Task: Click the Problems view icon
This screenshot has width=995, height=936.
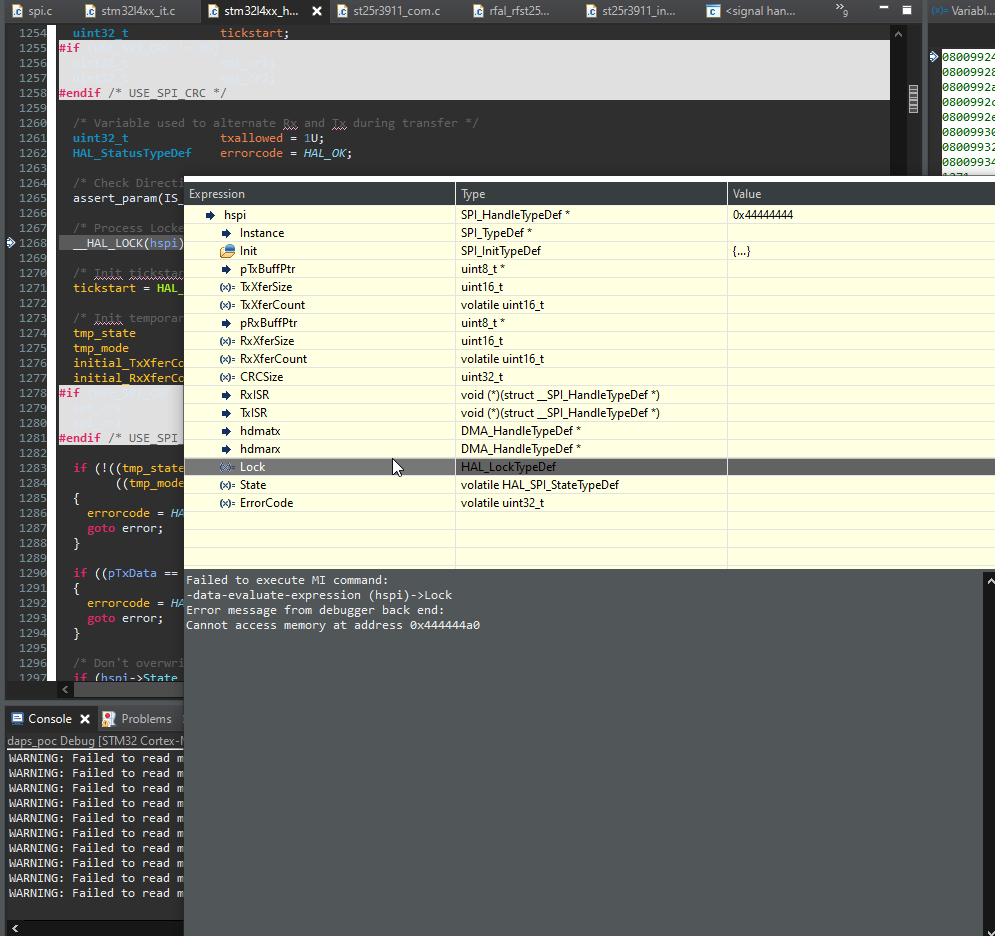Action: pyautogui.click(x=109, y=719)
